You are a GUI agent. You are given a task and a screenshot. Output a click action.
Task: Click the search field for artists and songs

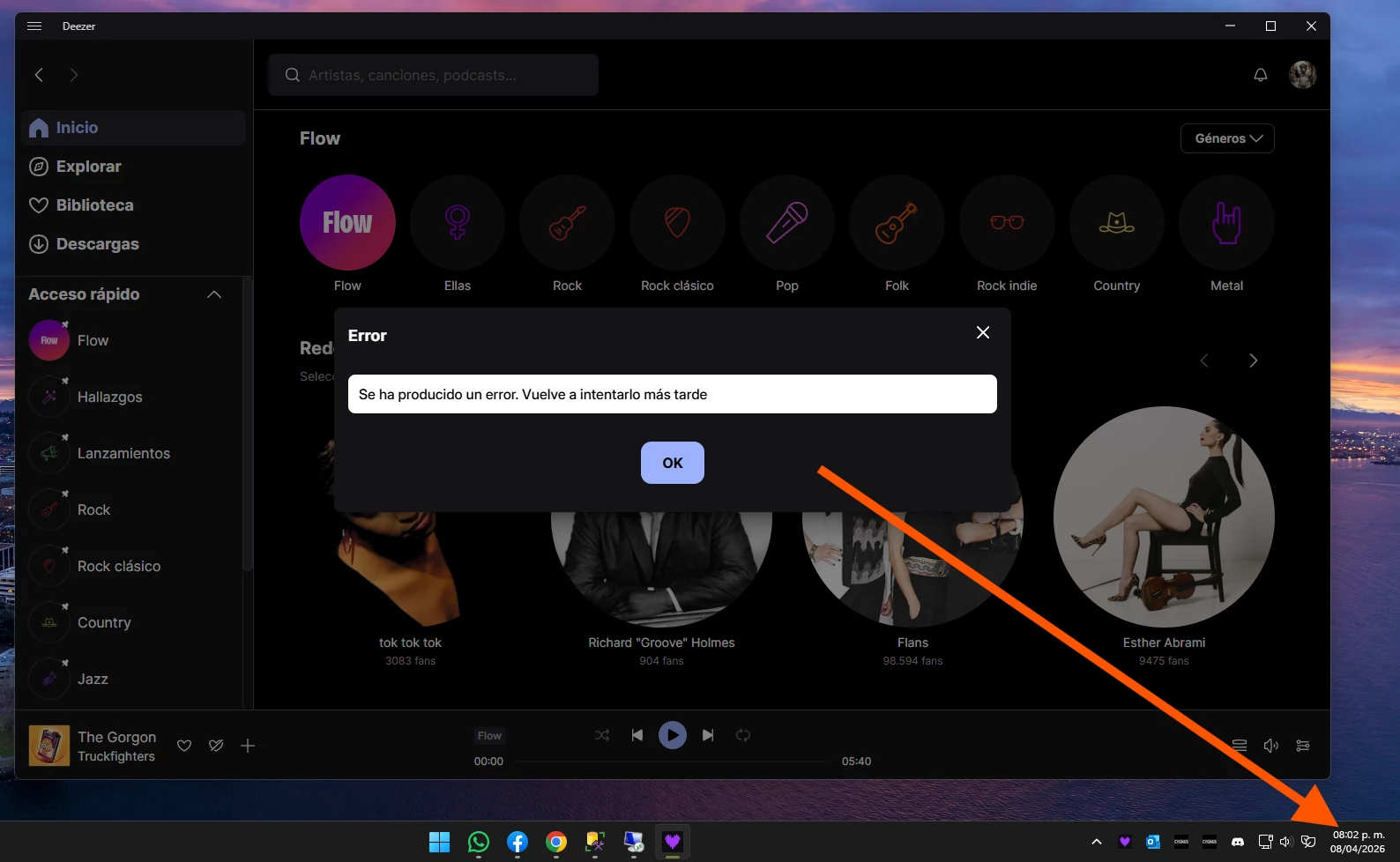click(433, 75)
